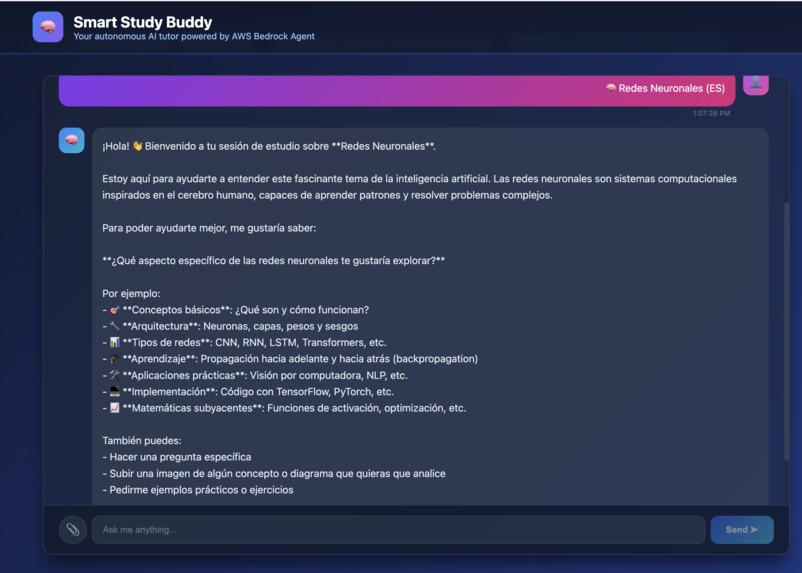802x573 pixels.
Task: Click the brain emoji in the purple message
Action: 611,88
